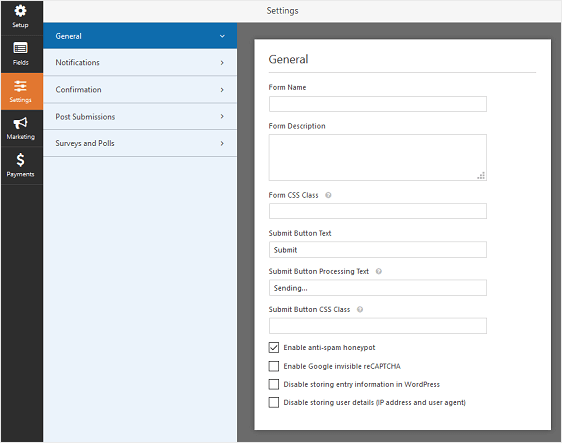The image size is (562, 443).
Task: Expand the Surveys and Polls chevron
Action: tap(222, 143)
